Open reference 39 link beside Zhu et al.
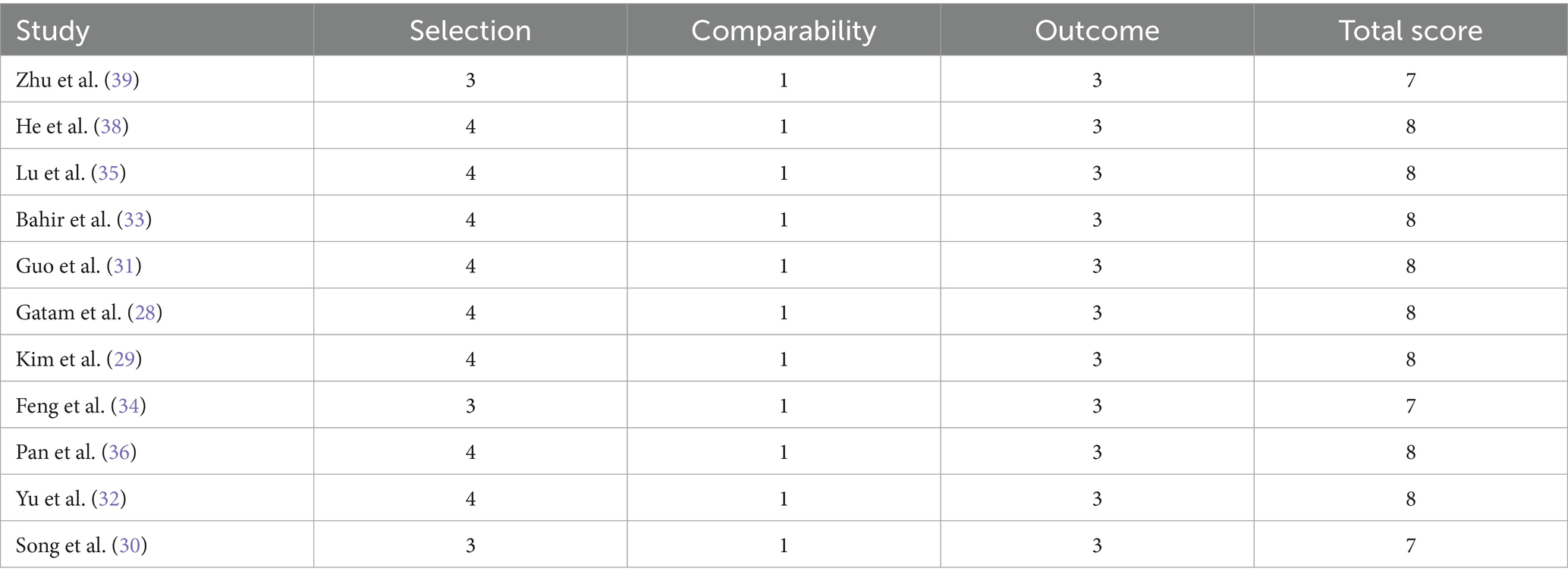This screenshot has width=1568, height=581. pyautogui.click(x=122, y=80)
